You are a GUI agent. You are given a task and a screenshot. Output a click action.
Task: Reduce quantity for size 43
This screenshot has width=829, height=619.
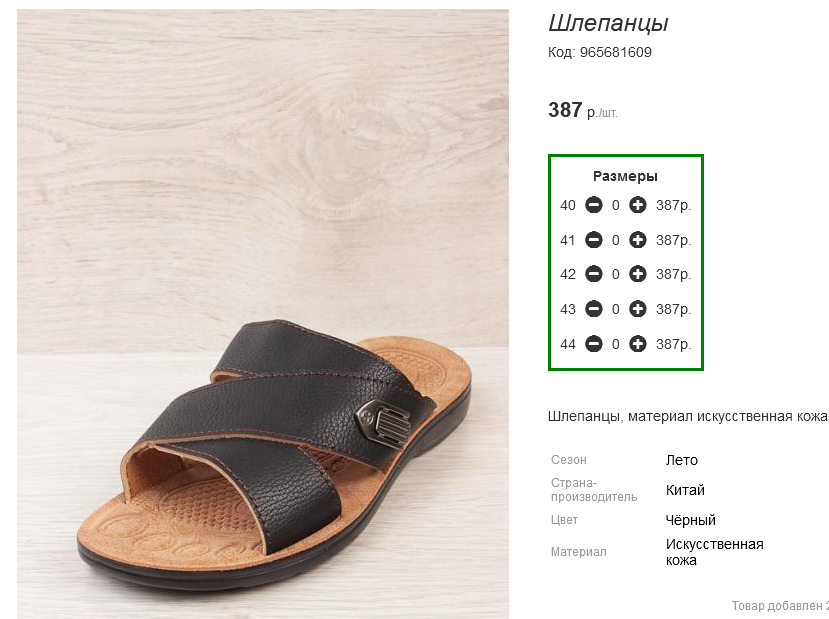tap(594, 309)
